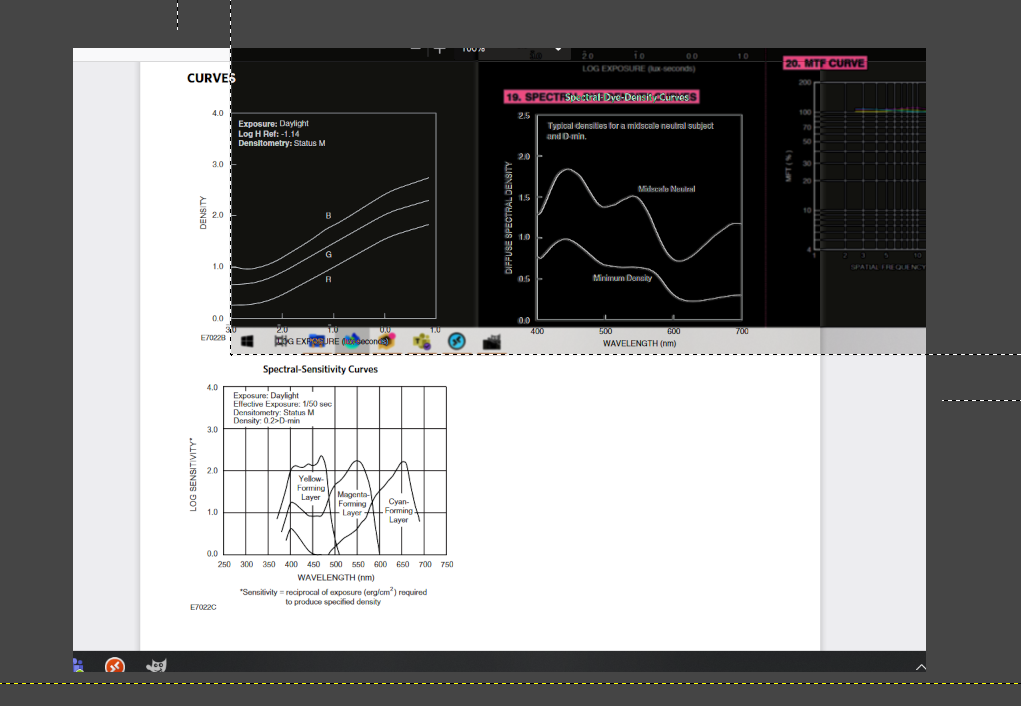Screen dimensions: 1021x706
Task: Open the zoom percentage dropdown arrow
Action: pos(556,47)
